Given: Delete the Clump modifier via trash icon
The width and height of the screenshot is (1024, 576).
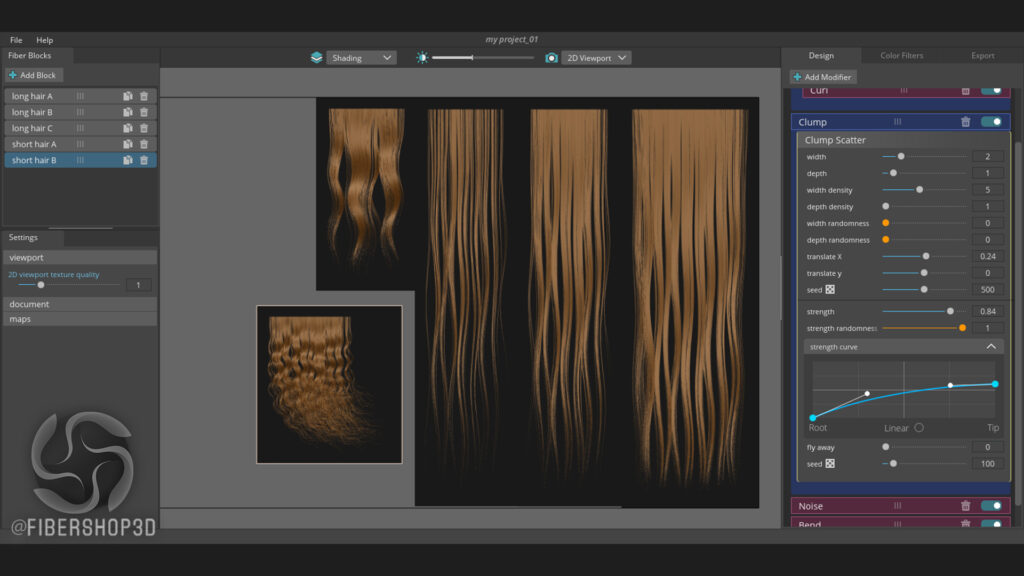Looking at the screenshot, I should (965, 122).
